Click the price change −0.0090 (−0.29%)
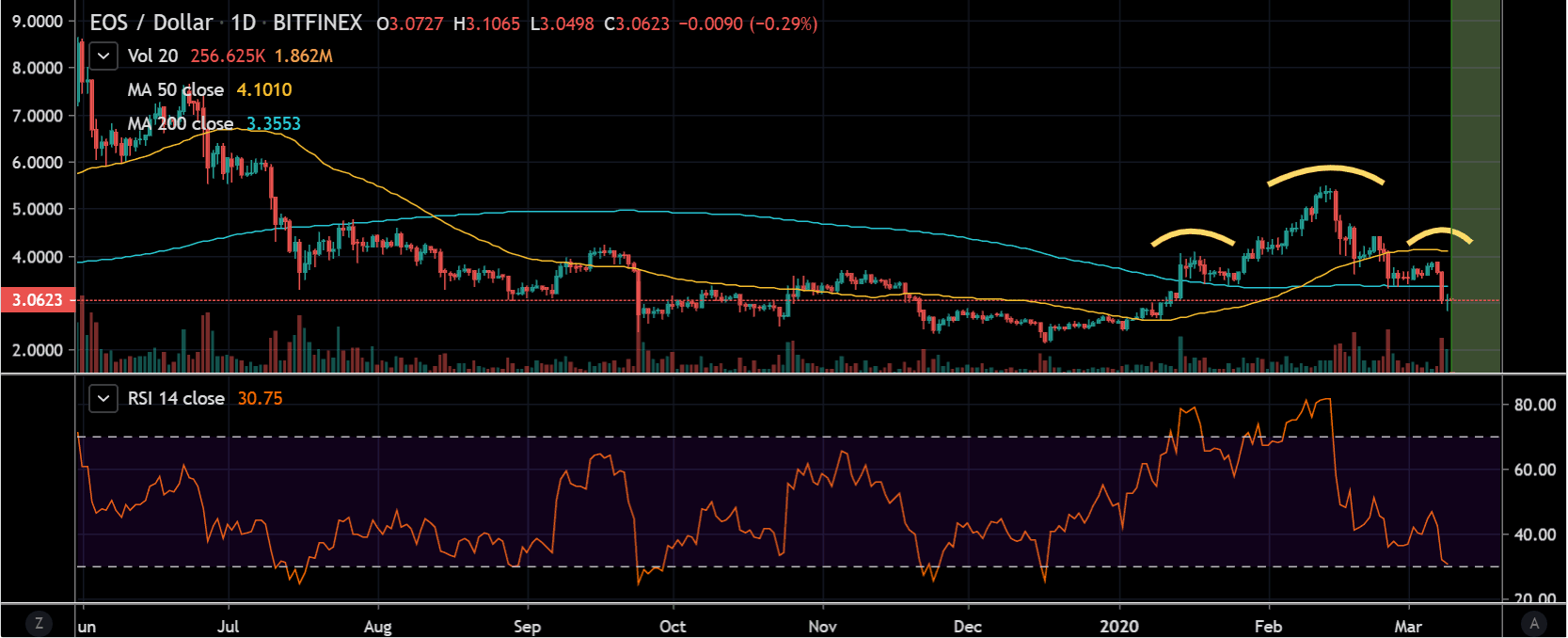 [x=749, y=24]
